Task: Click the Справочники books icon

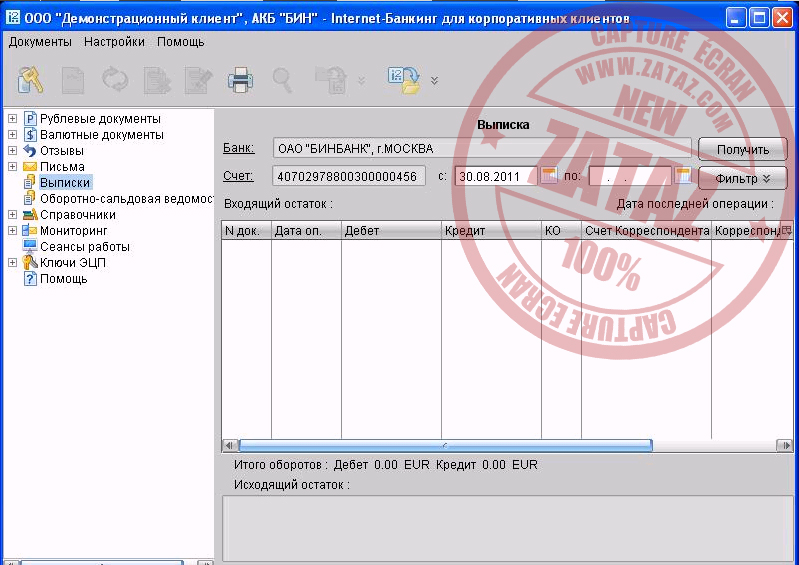Action: coord(30,214)
